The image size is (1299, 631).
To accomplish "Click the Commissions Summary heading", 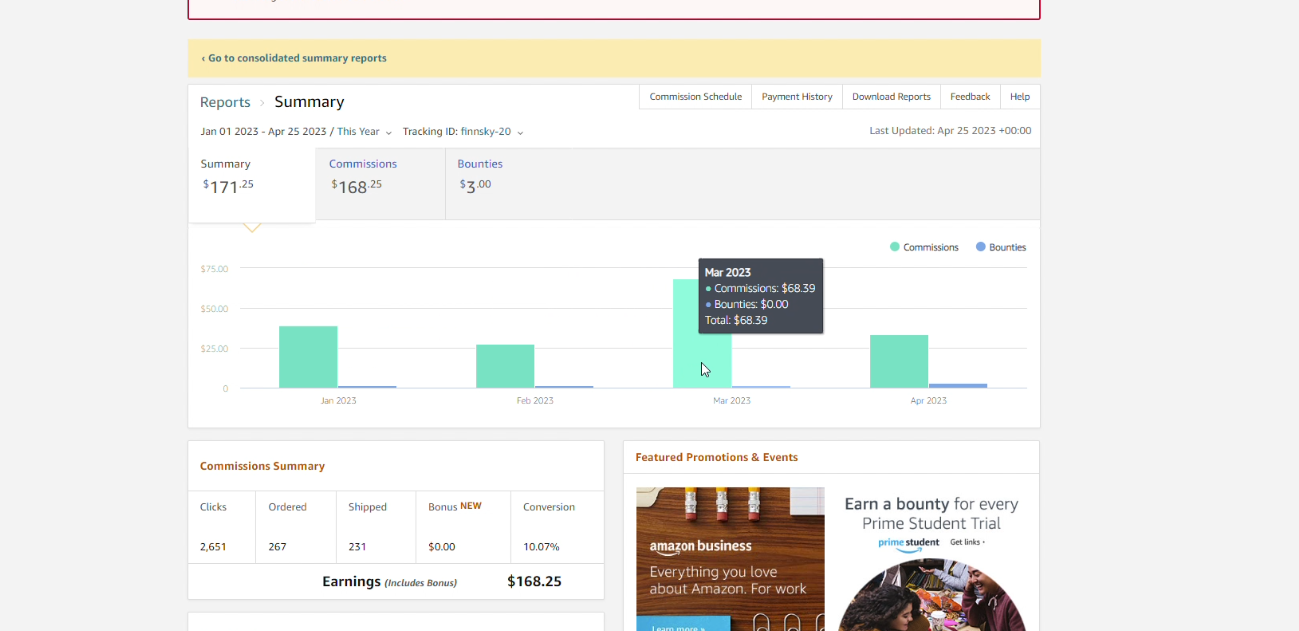I will click(x=262, y=466).
